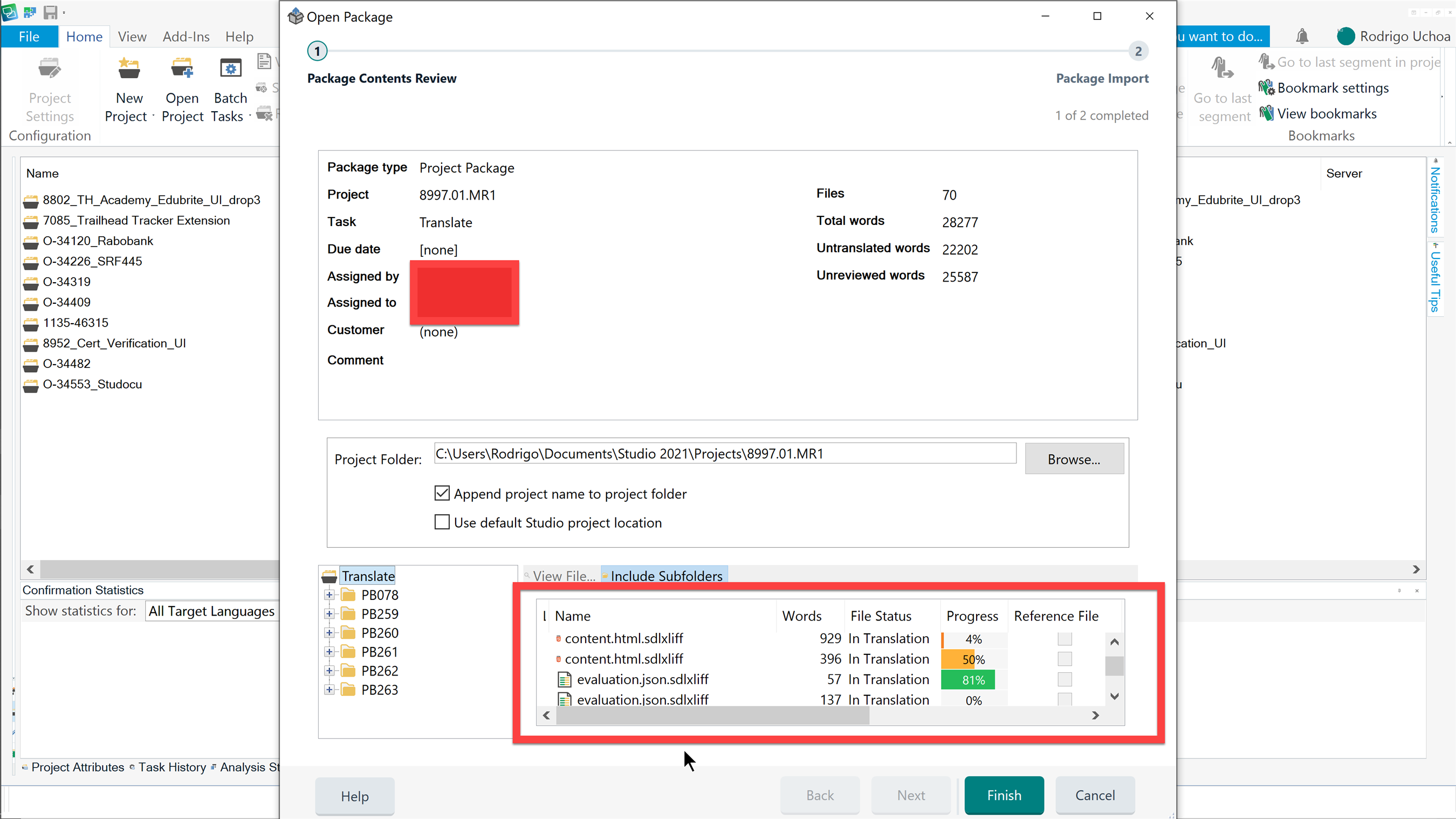Click the save icon in title bar
Screen dimensions: 1456x819
(50, 12)
